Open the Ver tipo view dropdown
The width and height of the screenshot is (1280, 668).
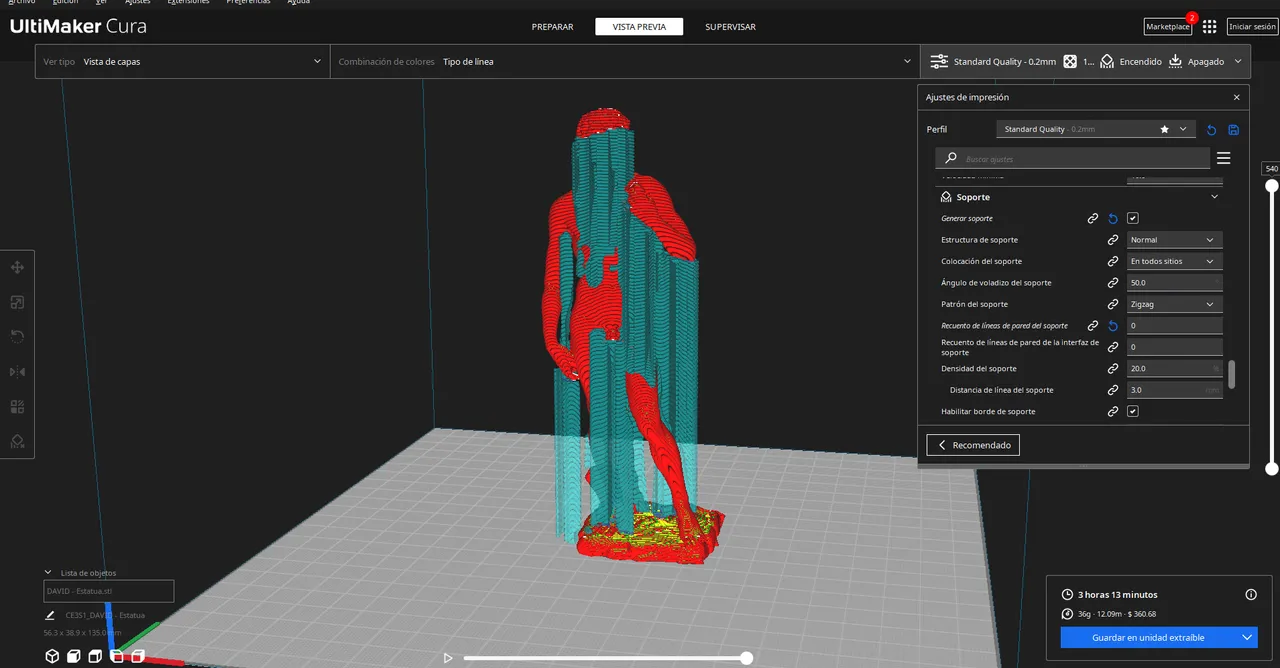pyautogui.click(x=182, y=61)
